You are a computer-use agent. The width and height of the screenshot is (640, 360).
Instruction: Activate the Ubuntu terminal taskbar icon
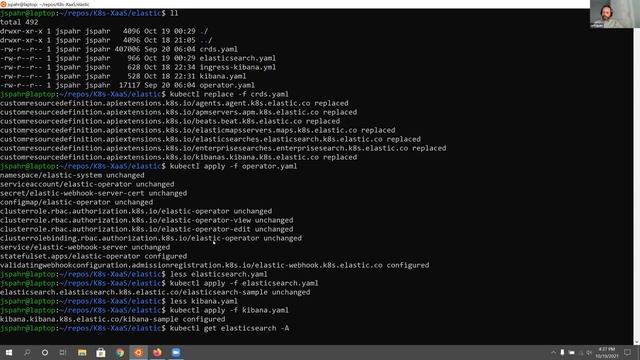[x=138, y=353]
